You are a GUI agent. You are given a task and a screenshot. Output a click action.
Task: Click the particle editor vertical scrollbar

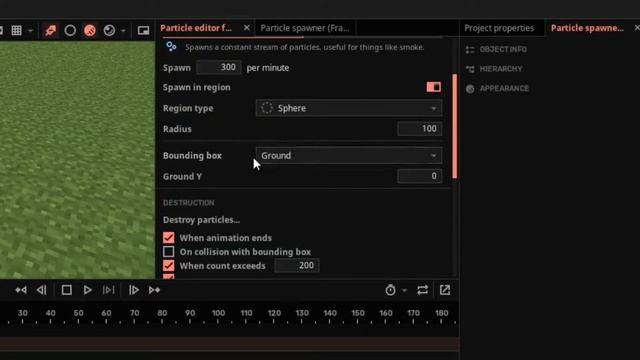454,126
